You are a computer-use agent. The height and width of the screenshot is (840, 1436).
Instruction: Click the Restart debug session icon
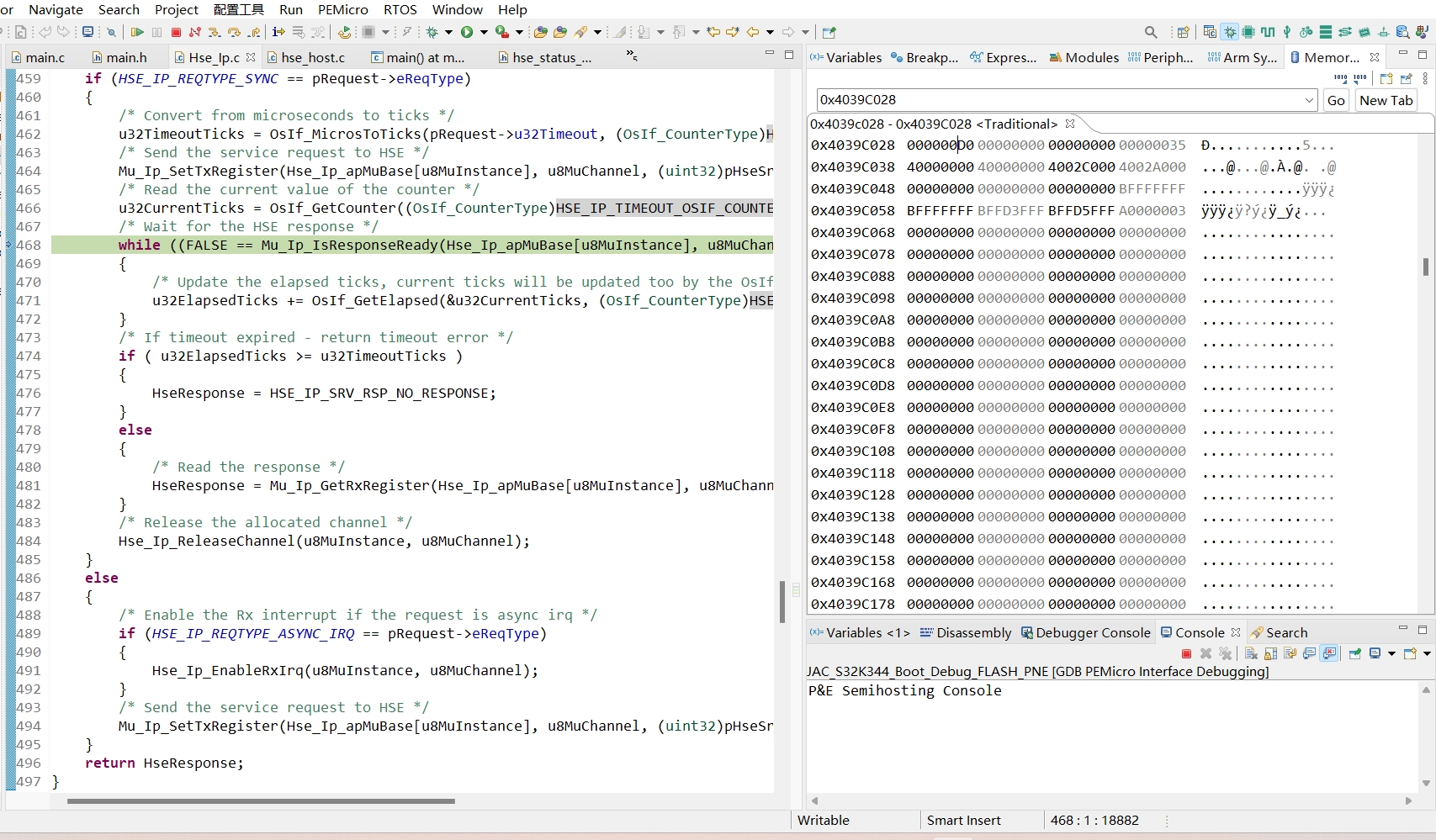tap(344, 32)
